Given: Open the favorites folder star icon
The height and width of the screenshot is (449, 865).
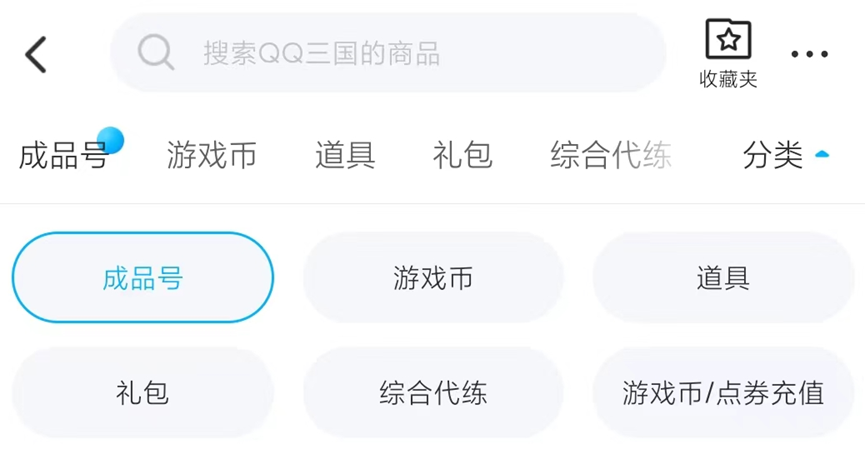Looking at the screenshot, I should (728, 41).
